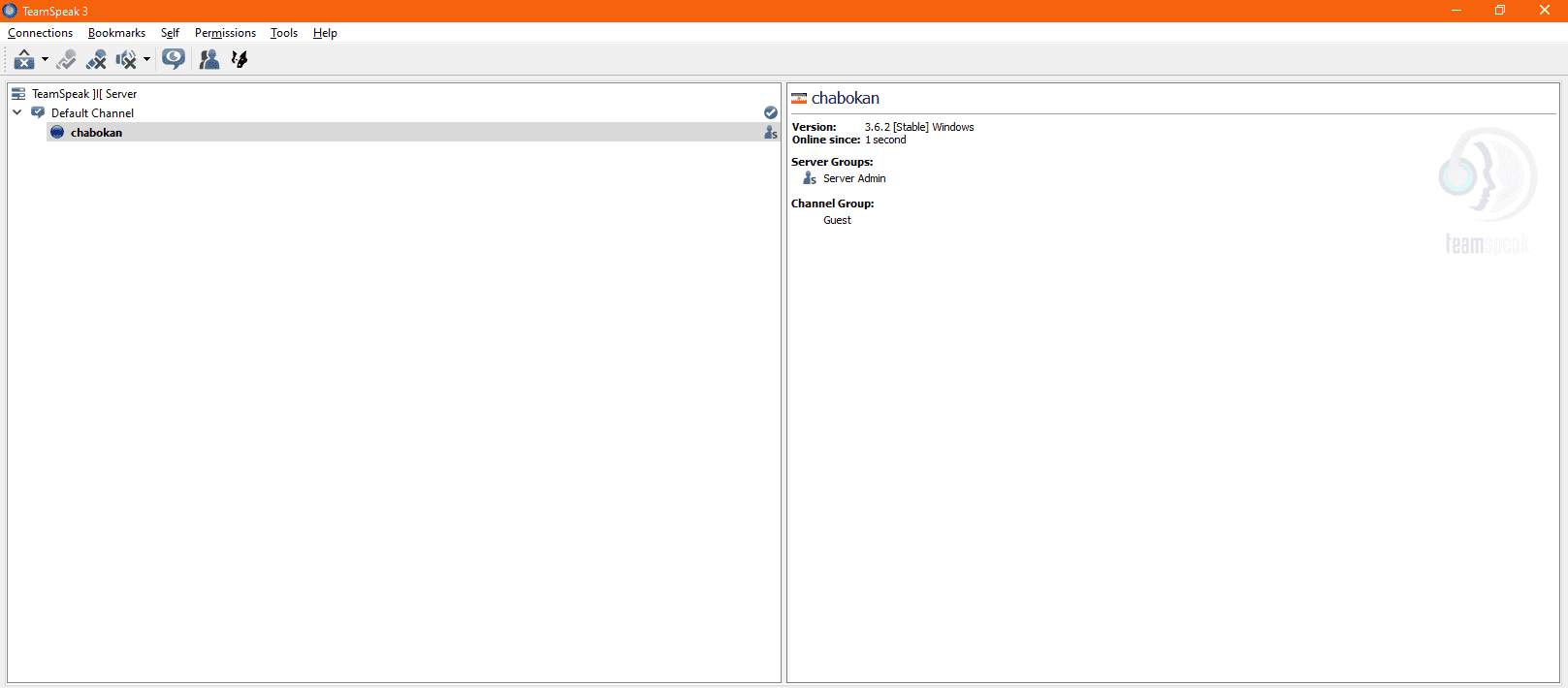The image size is (1568, 688).
Task: Click the server icon beside TeamSpeak ]I[ Server
Action: pyautogui.click(x=18, y=94)
